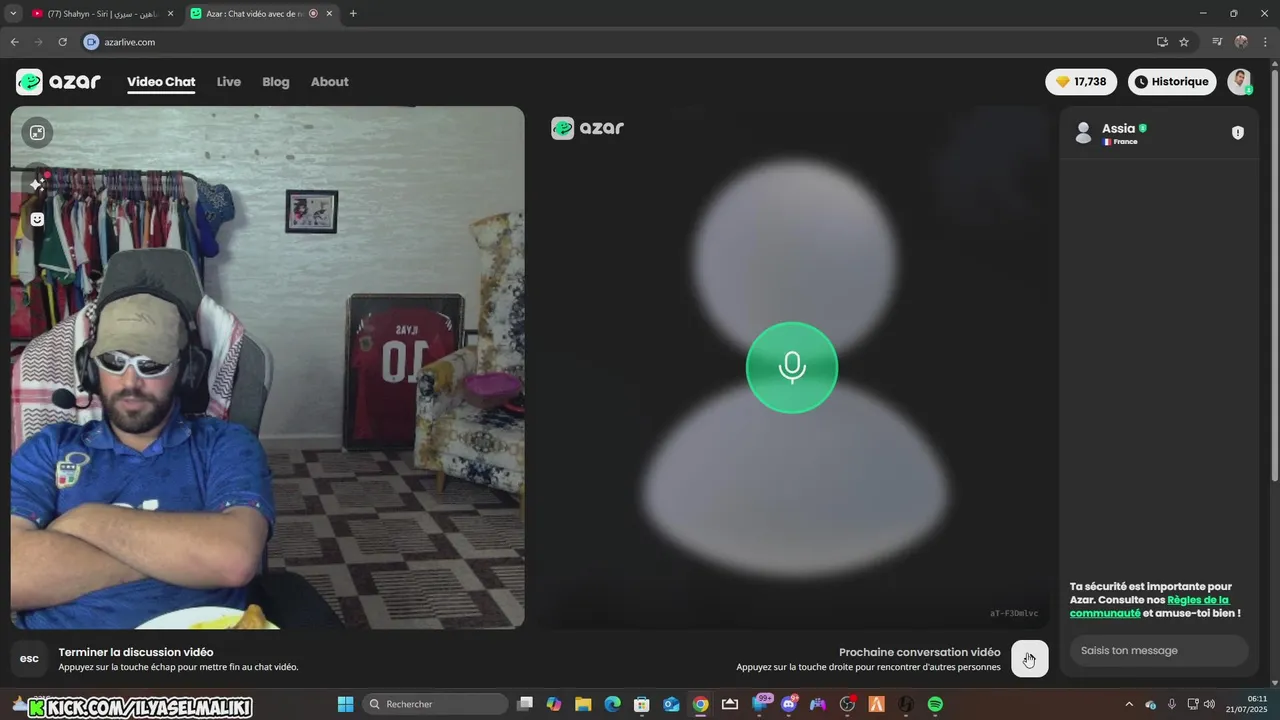
Task: Open the Historique button
Action: (1172, 82)
